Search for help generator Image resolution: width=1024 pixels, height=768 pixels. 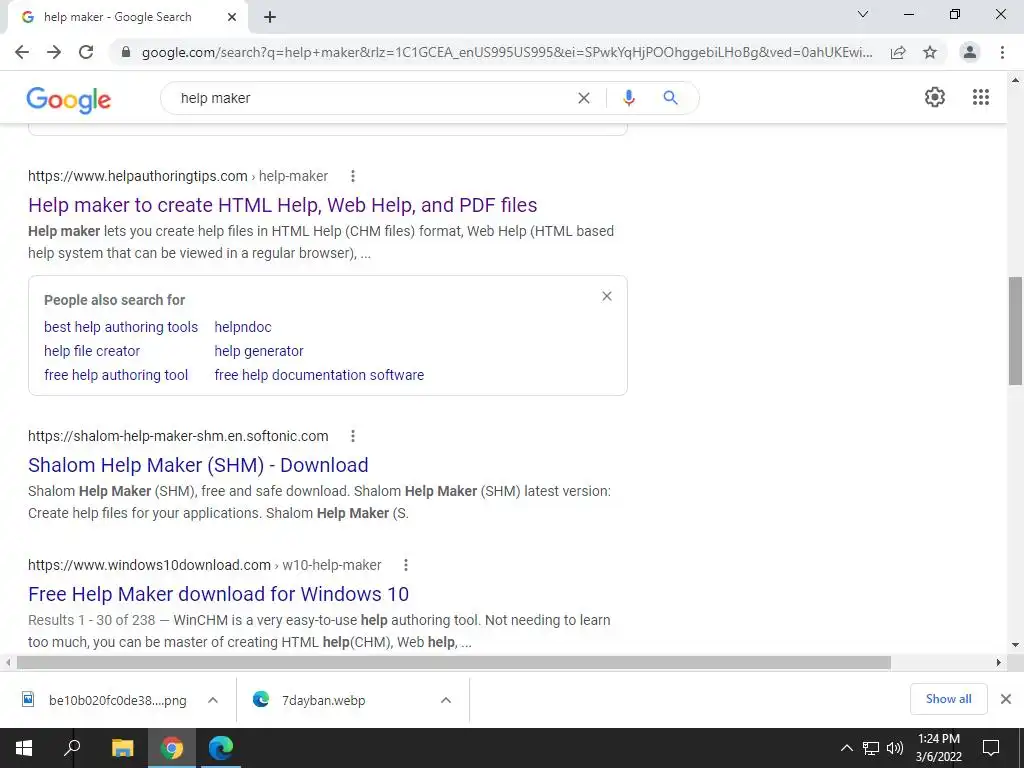259,351
